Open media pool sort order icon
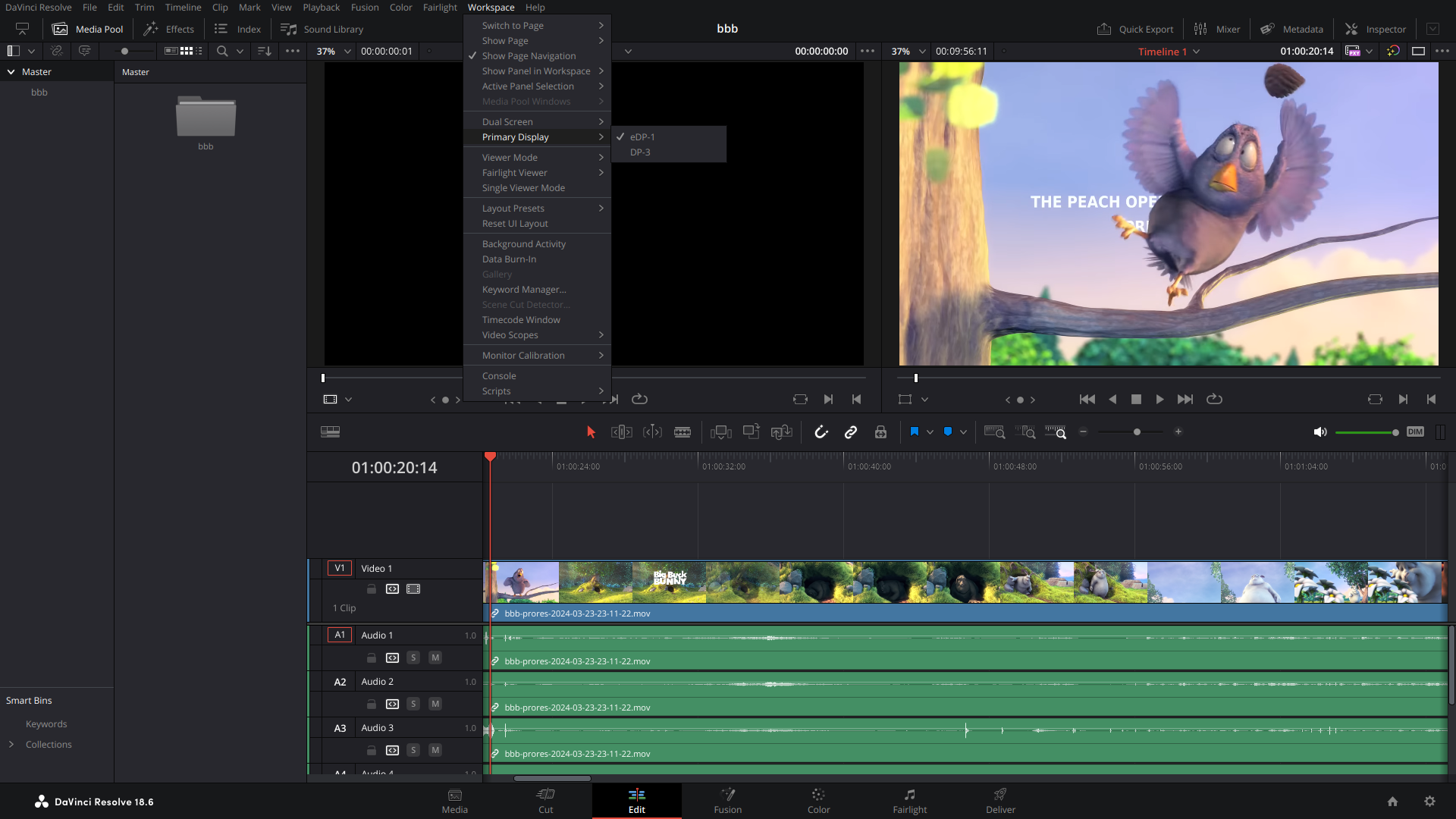The width and height of the screenshot is (1456, 819). [265, 52]
